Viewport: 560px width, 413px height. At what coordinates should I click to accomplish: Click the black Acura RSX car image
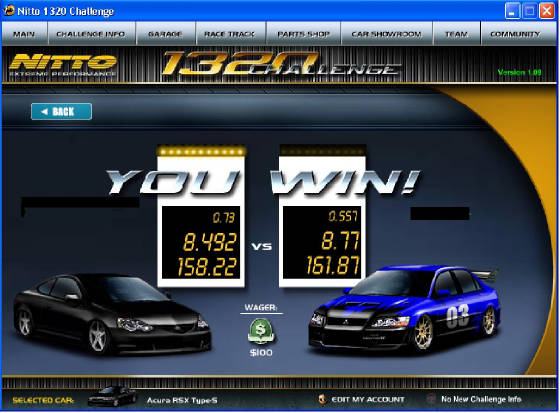(x=112, y=314)
